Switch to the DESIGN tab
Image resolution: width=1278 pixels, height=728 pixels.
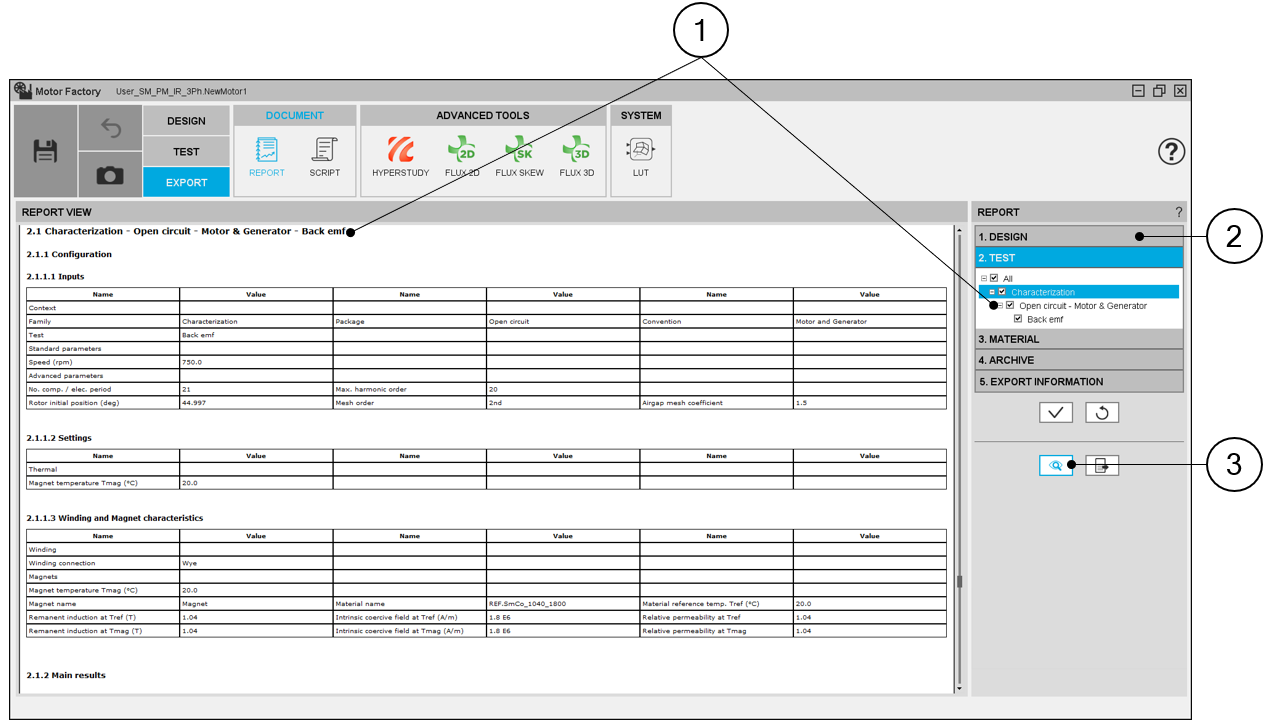click(x=186, y=121)
